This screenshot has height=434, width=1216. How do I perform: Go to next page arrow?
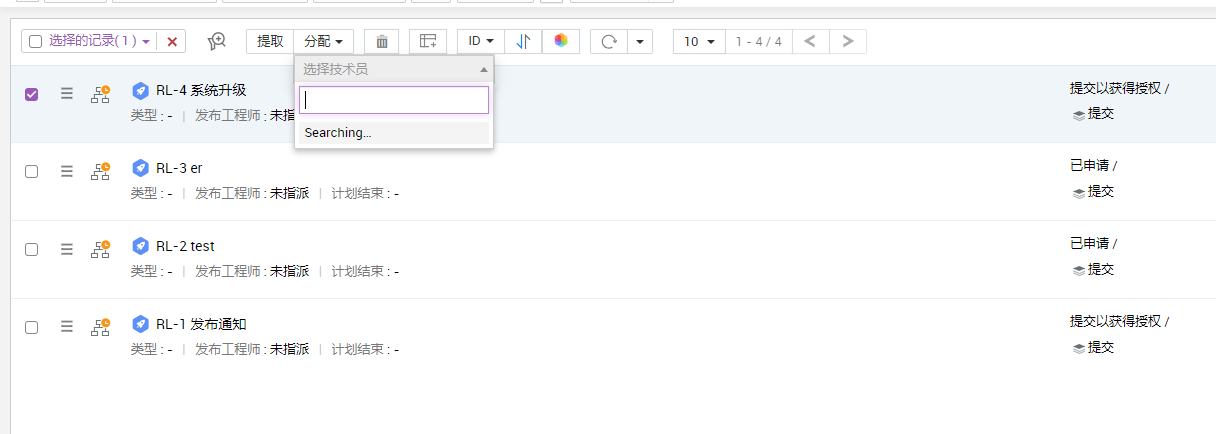coord(848,41)
